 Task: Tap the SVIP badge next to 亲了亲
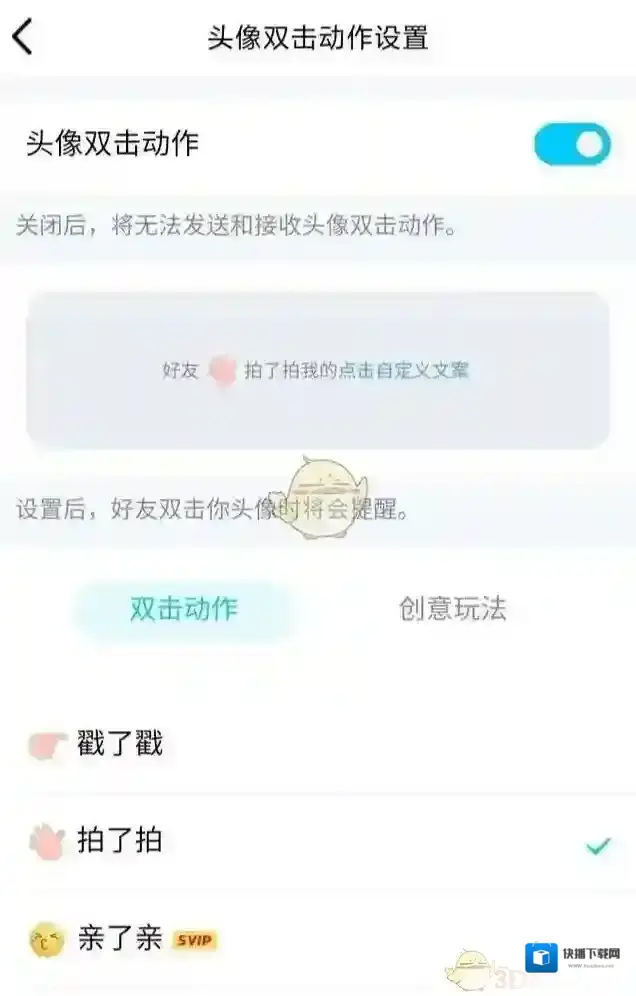pos(194,939)
